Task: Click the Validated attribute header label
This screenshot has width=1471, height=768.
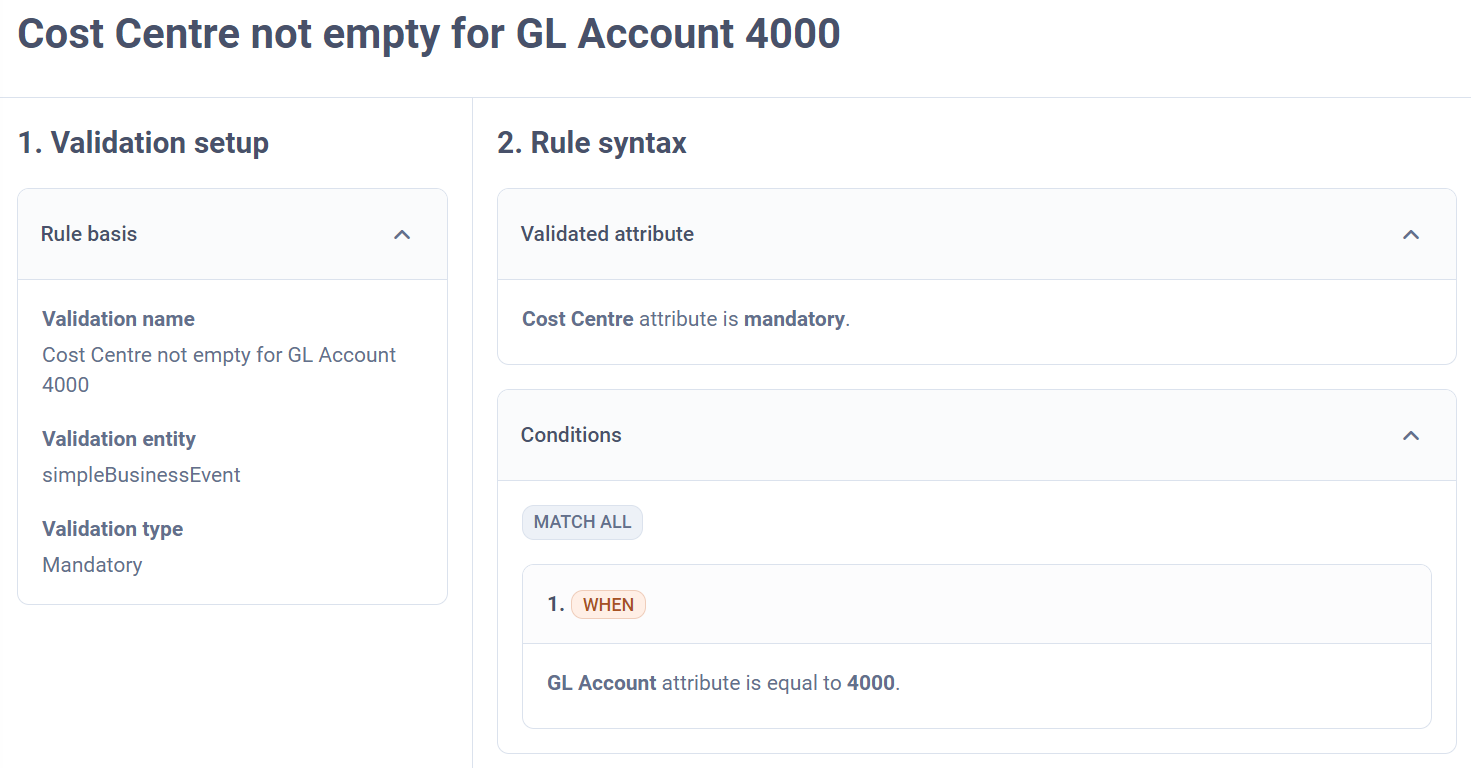Action: coord(607,234)
